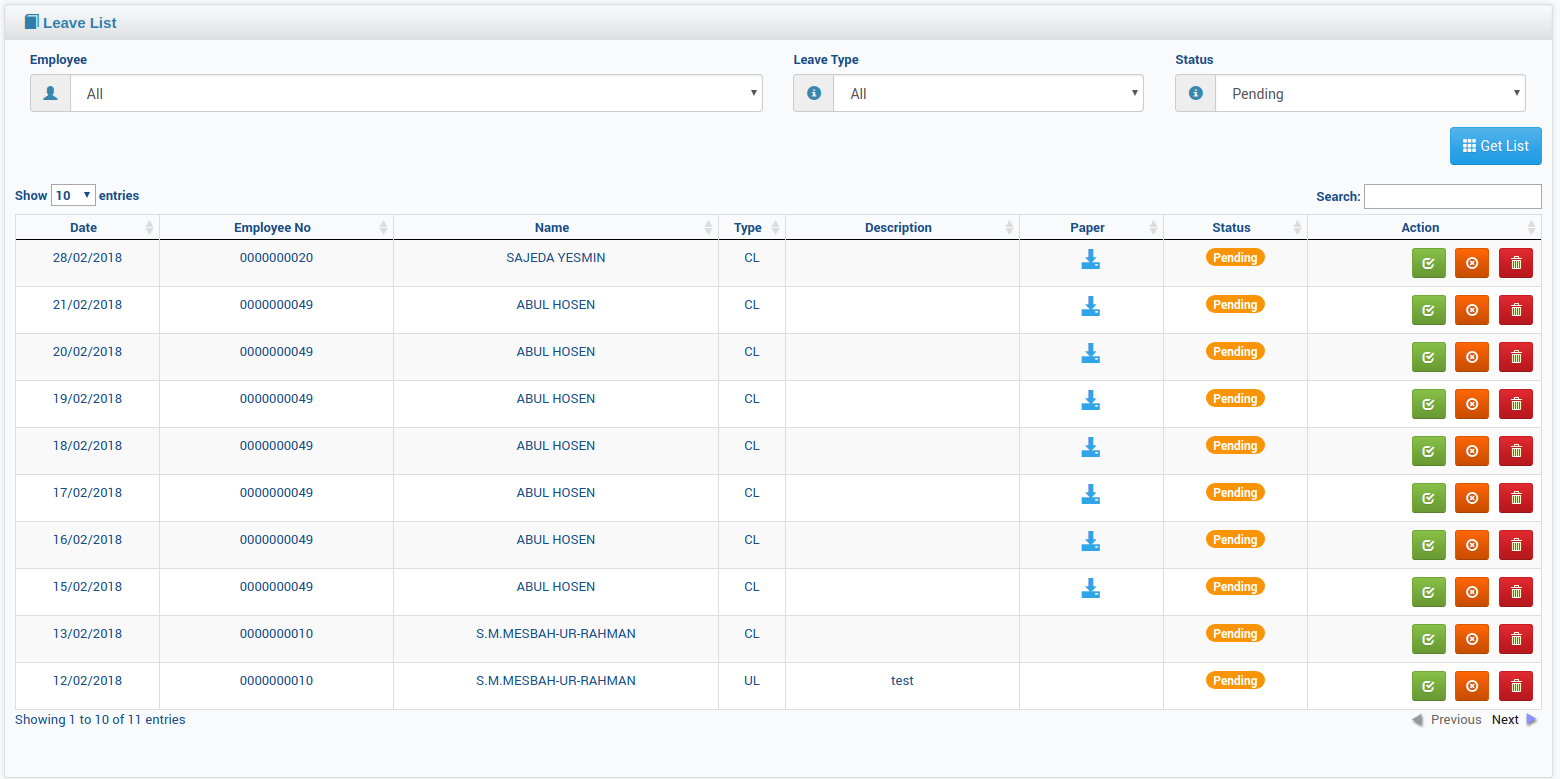The image size is (1560, 779).
Task: Approve the 20/02/2018 leave request
Action: (x=1428, y=357)
